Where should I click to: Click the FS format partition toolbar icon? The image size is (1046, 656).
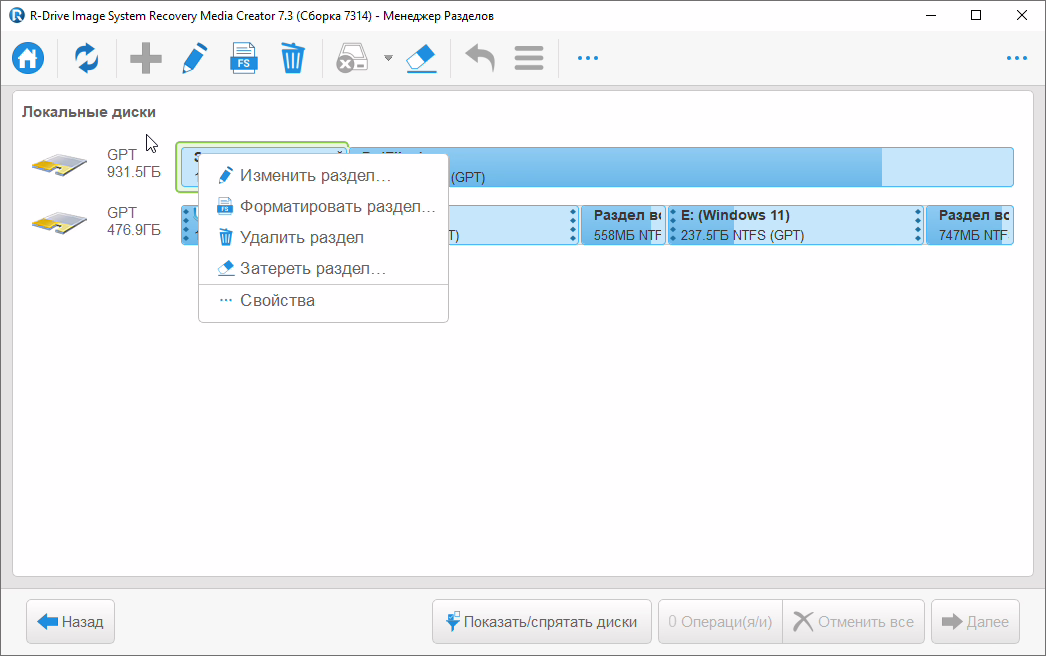pyautogui.click(x=242, y=58)
